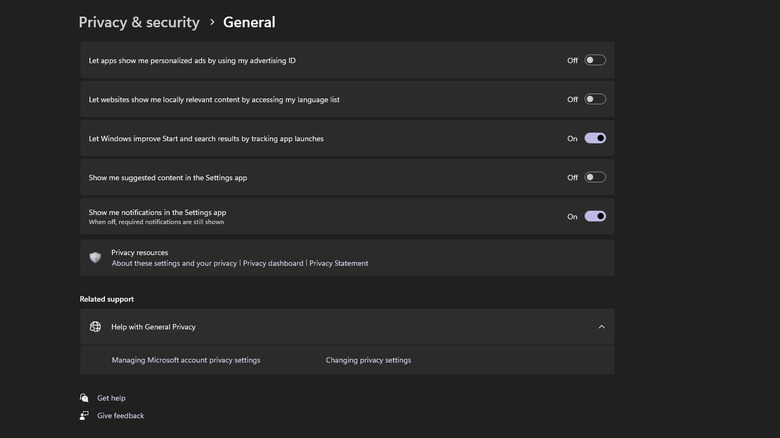Open the Privacy Statement link
This screenshot has width=780, height=438.
339,264
